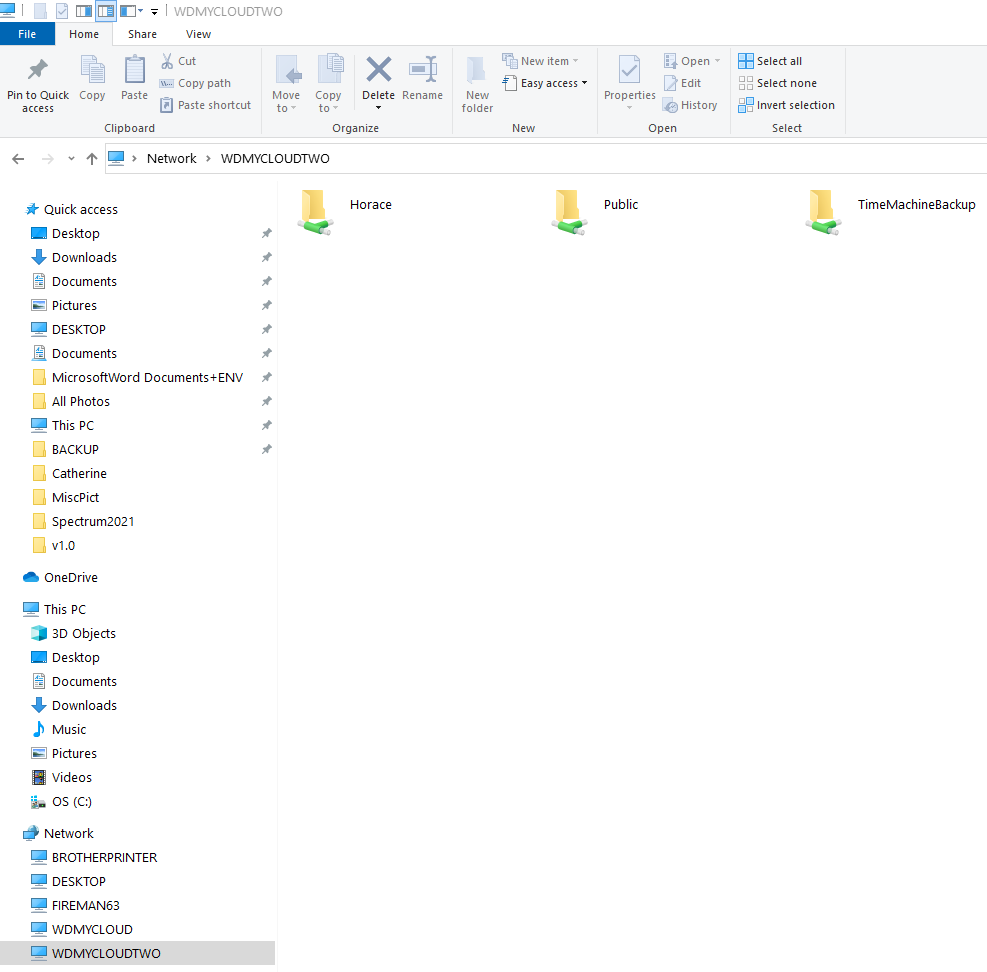Viewport: 987px width, 972px height.
Task: Open the TimeMachineBackup shared folder
Action: pos(891,212)
